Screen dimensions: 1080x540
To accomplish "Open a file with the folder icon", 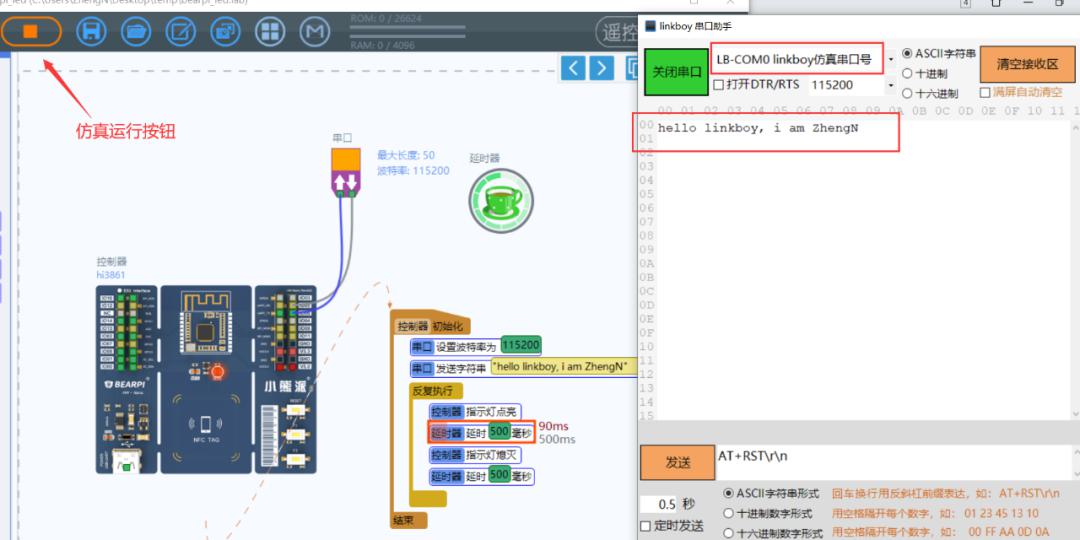I will (x=136, y=32).
